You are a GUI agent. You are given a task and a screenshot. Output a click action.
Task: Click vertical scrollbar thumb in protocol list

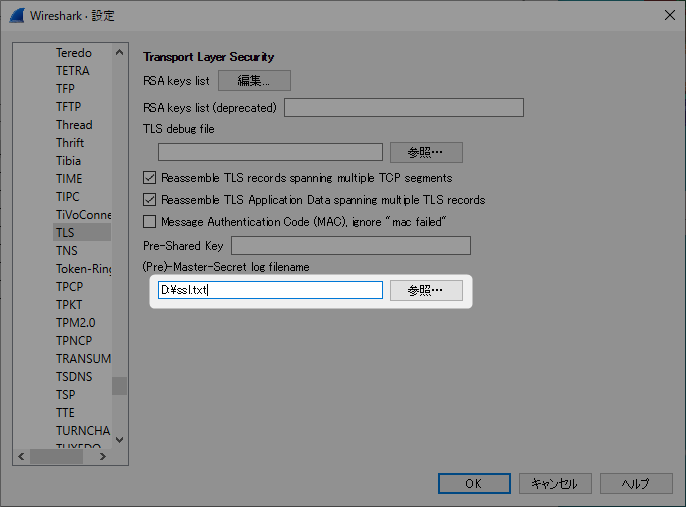[x=119, y=386]
